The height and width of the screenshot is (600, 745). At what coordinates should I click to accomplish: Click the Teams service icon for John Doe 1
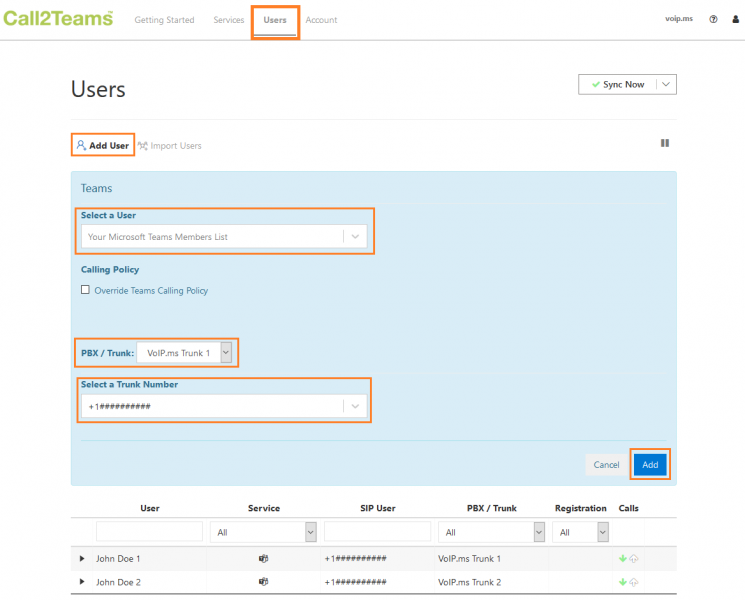[263, 559]
